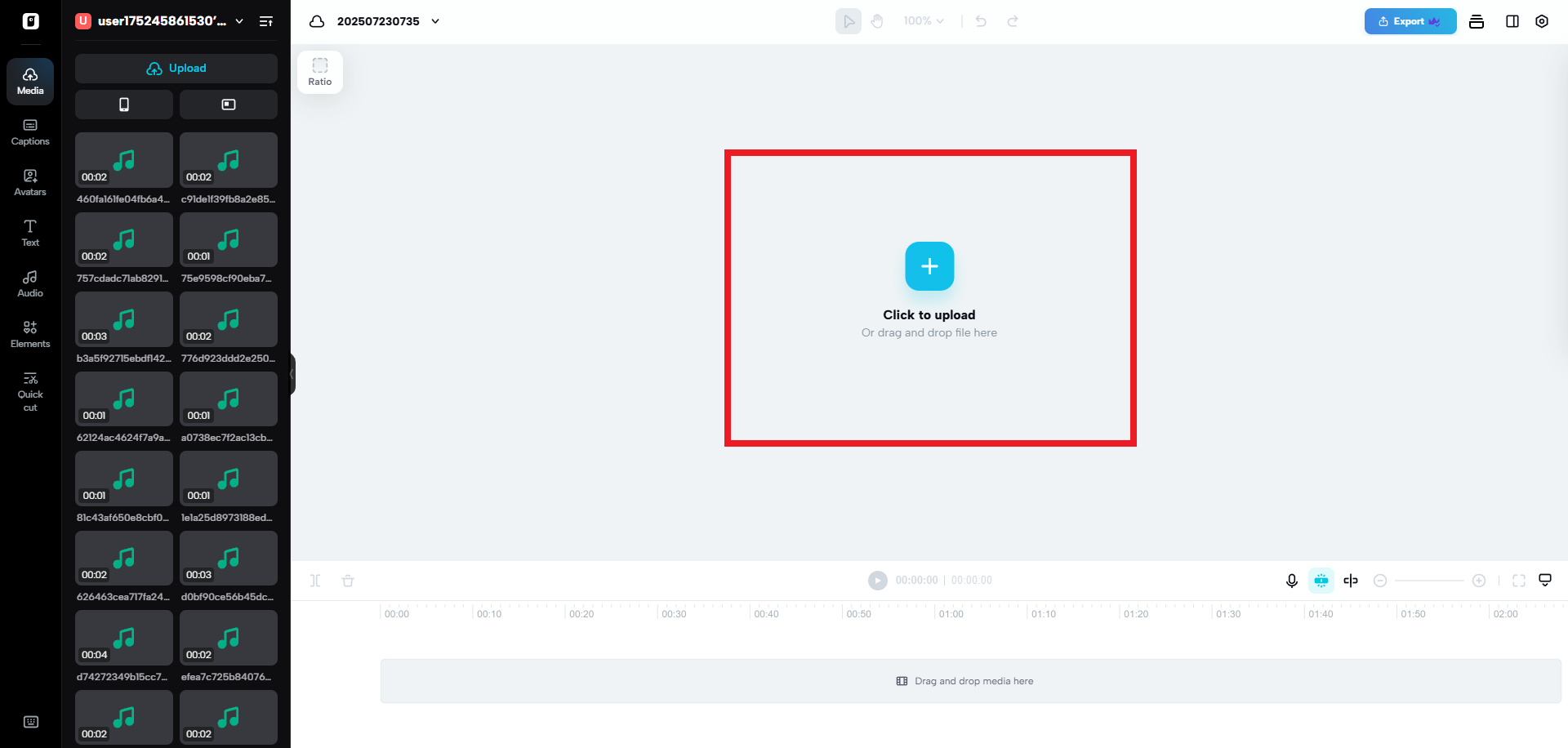Open the Quick cut tool
Screen dimensions: 1568x748
pos(30,390)
